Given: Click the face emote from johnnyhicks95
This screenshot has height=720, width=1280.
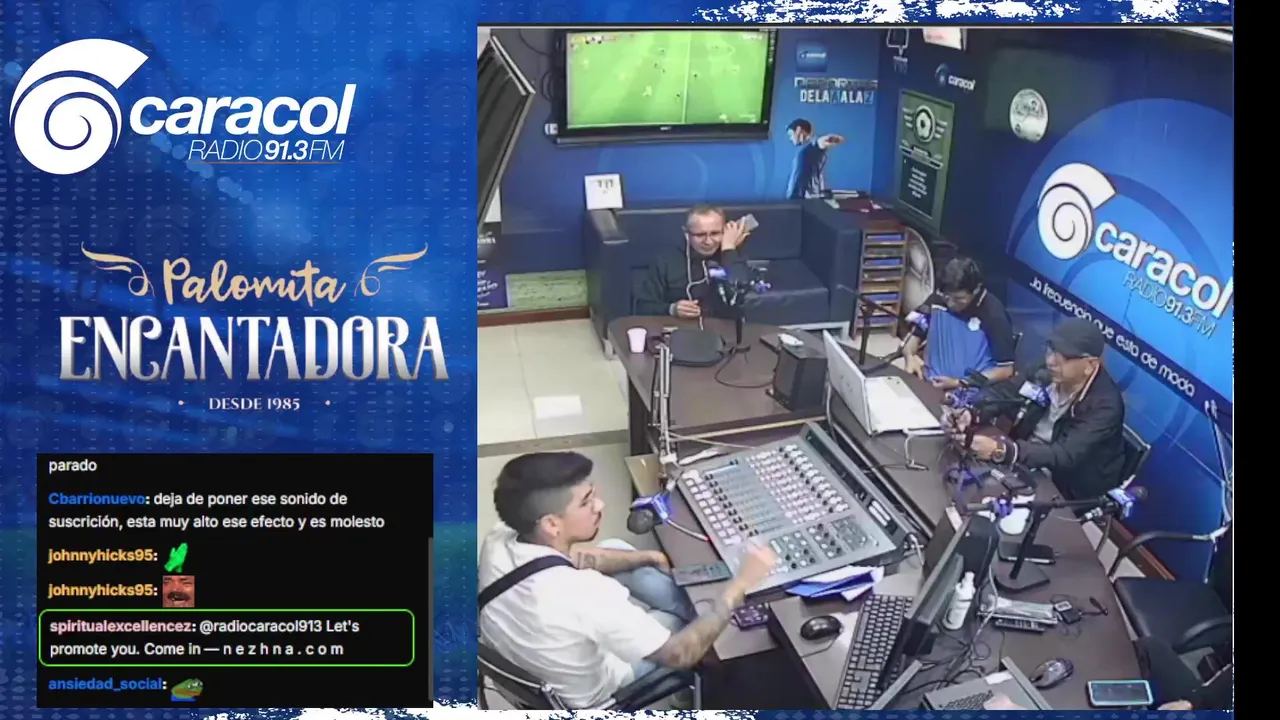Looking at the screenshot, I should pyautogui.click(x=178, y=591).
